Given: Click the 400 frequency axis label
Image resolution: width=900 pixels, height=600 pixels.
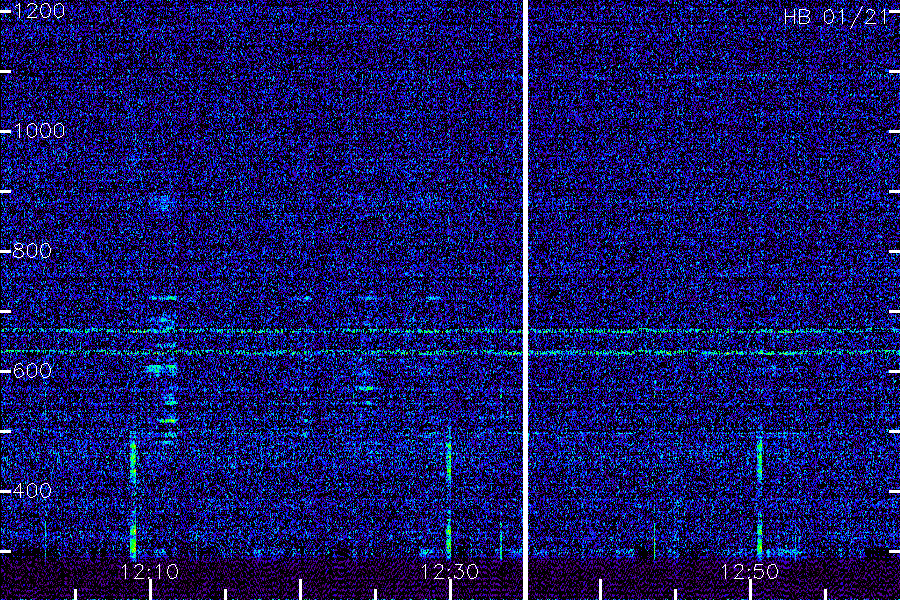Looking at the screenshot, I should tap(32, 491).
